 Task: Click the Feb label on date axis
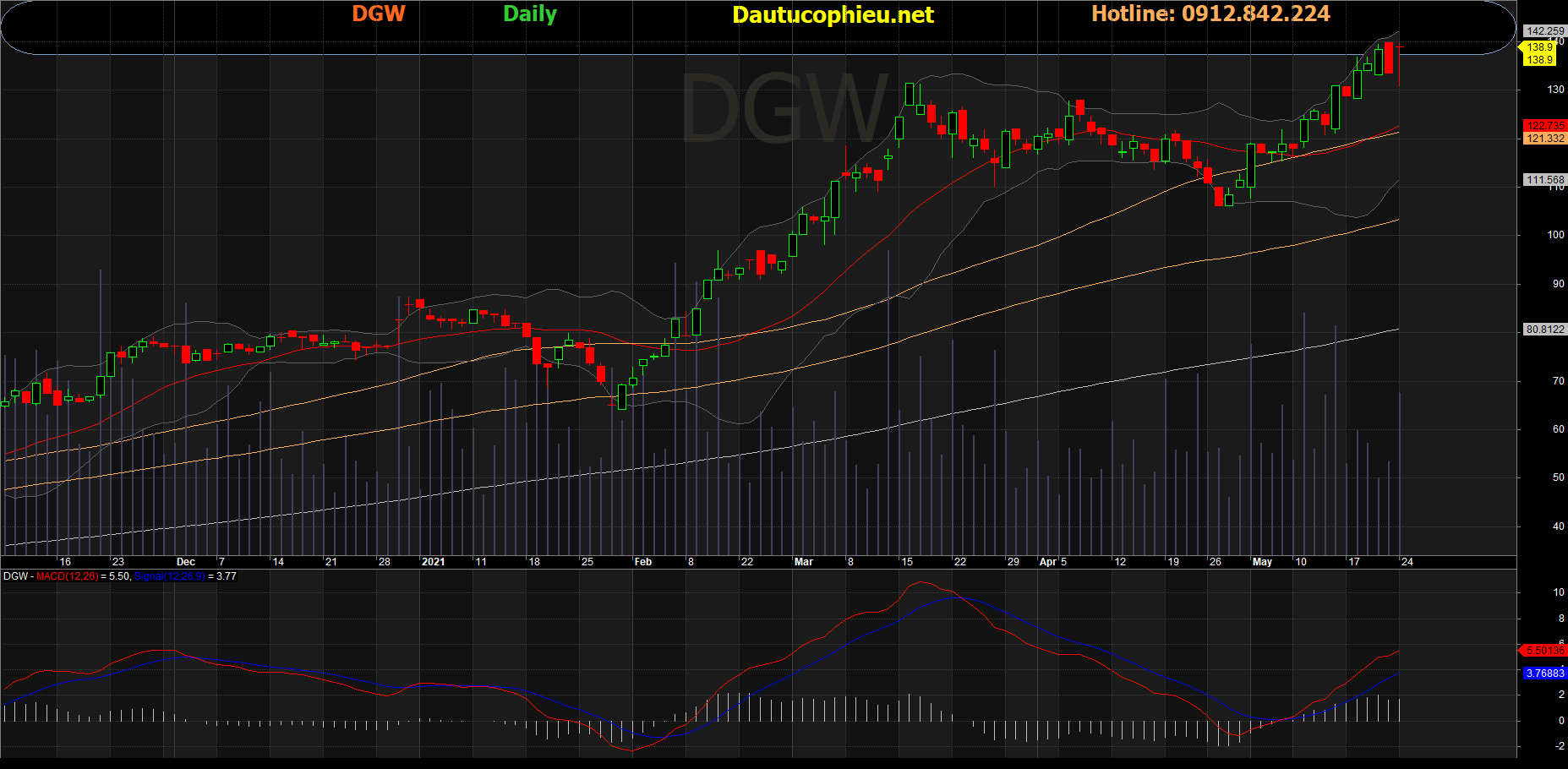[643, 562]
